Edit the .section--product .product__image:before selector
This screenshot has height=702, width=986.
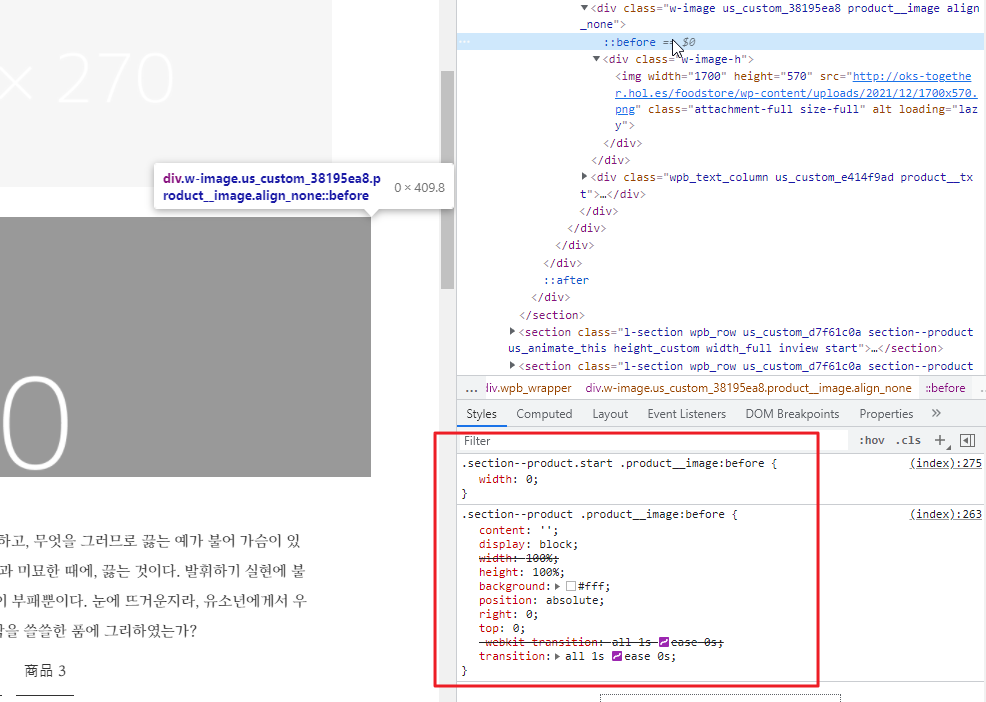tap(593, 514)
